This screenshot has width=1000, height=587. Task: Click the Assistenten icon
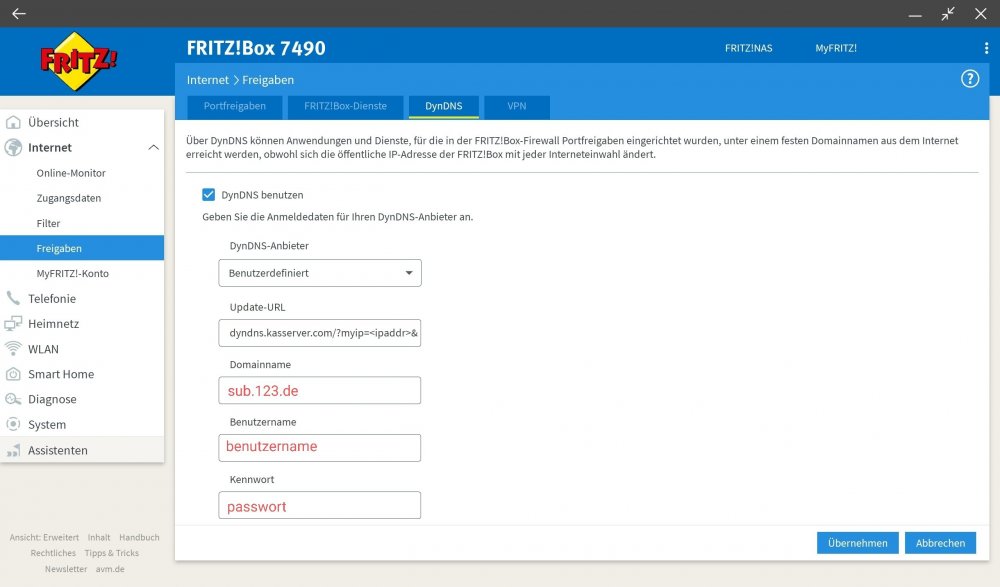click(13, 450)
